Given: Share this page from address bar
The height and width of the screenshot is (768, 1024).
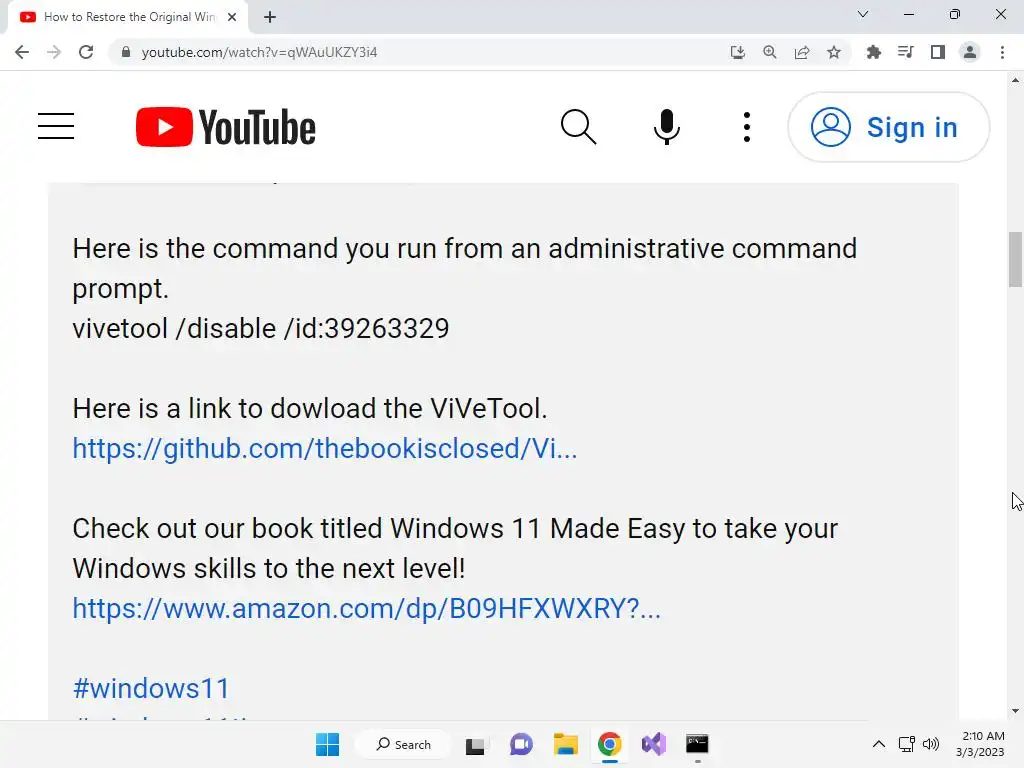Looking at the screenshot, I should coord(801,52).
